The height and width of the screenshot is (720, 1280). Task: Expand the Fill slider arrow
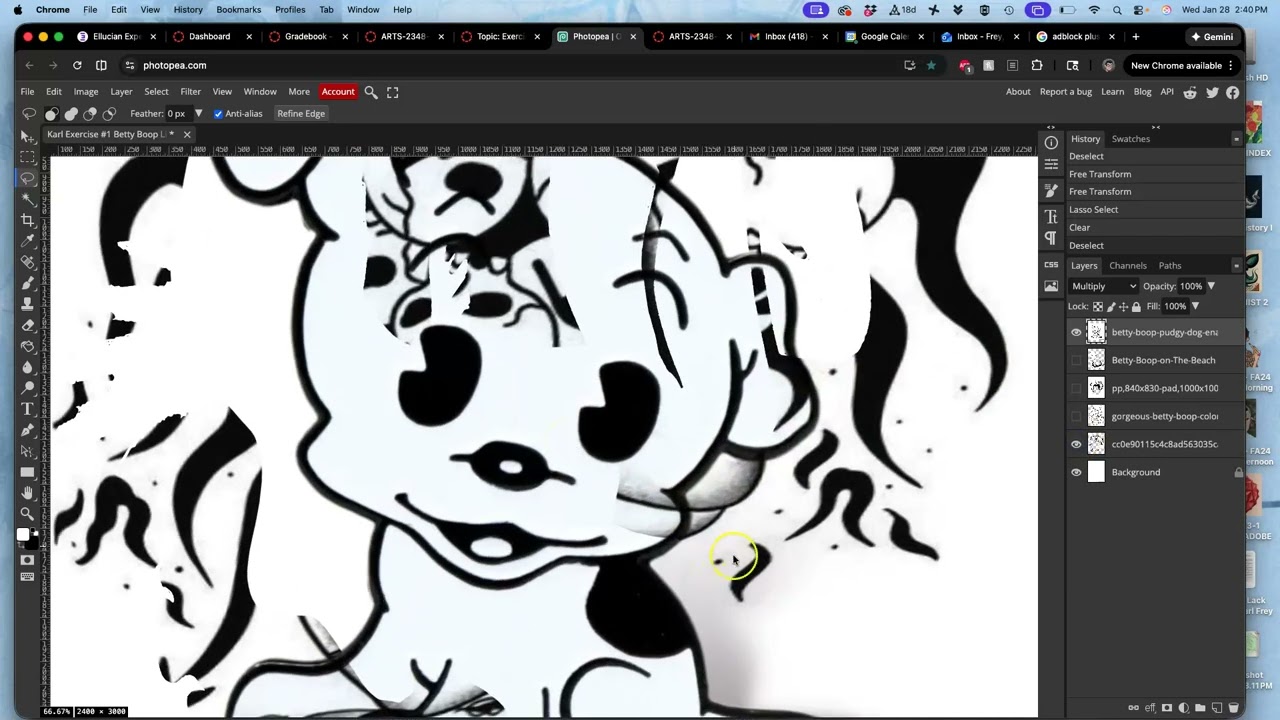click(x=1195, y=307)
